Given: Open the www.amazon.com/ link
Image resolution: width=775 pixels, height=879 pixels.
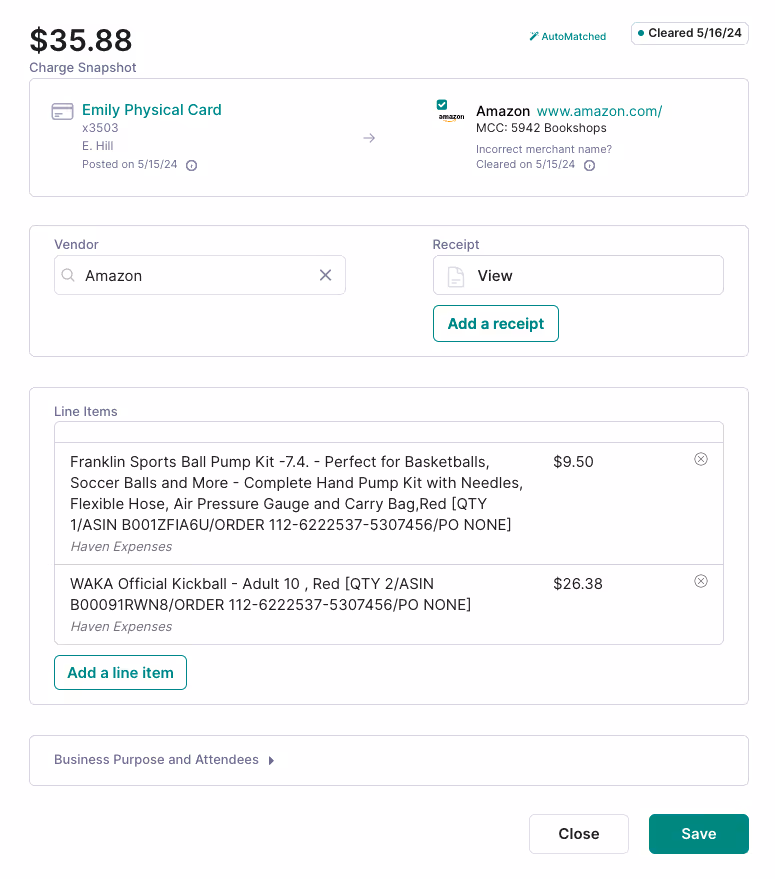Looking at the screenshot, I should pyautogui.click(x=599, y=111).
